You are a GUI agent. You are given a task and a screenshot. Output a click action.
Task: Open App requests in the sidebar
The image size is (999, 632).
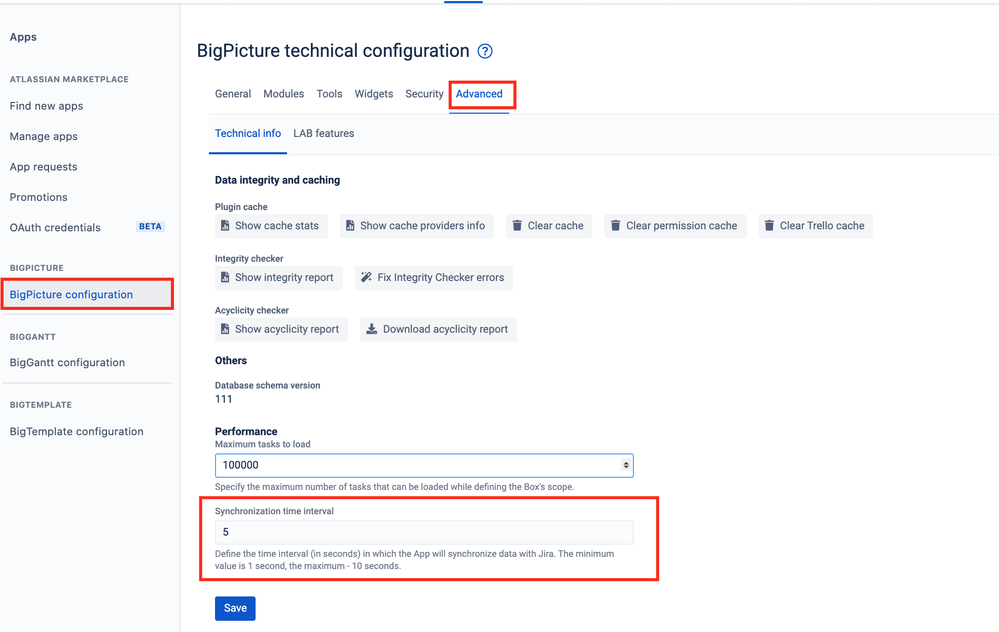43,167
